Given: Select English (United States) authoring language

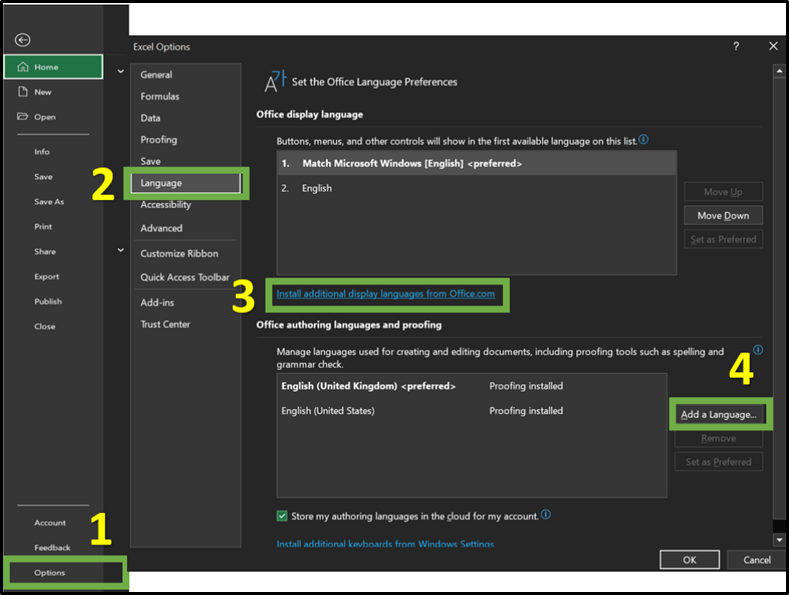Looking at the screenshot, I should [x=471, y=411].
